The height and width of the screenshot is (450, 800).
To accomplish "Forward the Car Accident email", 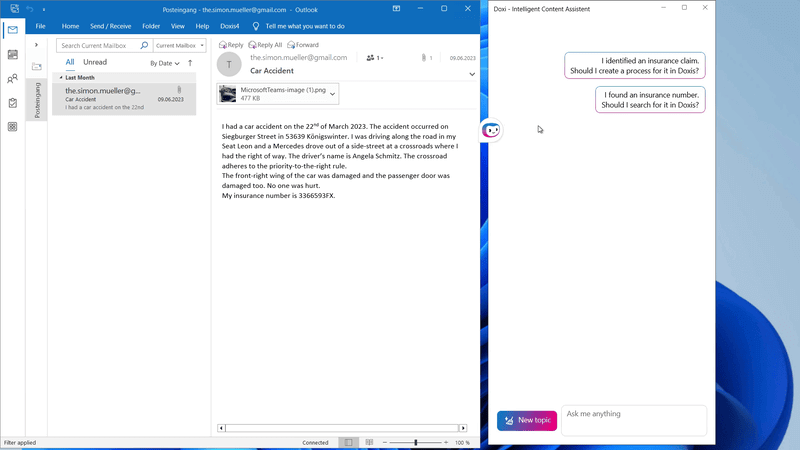I will (x=302, y=45).
